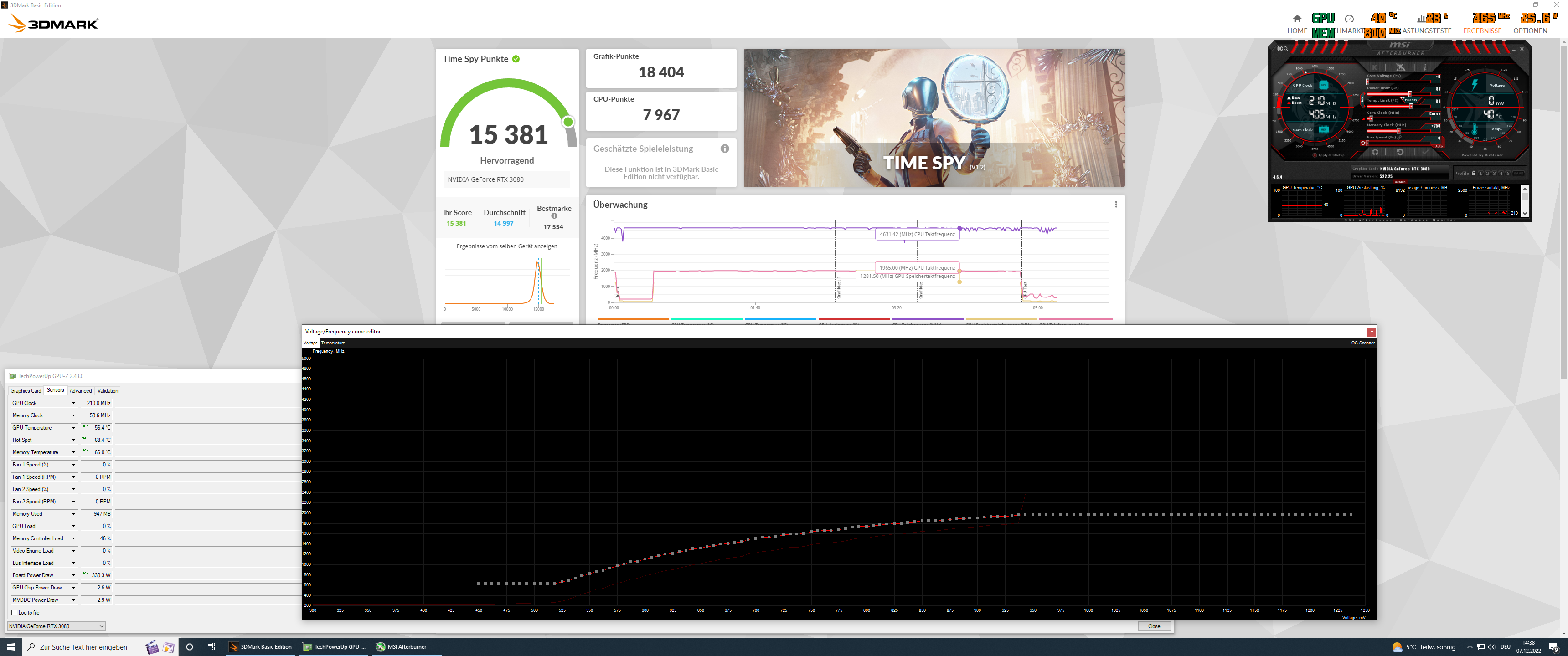Screen dimensions: 1568x656
Task: Click the Afterburner info 'i' icon
Action: point(1426,67)
